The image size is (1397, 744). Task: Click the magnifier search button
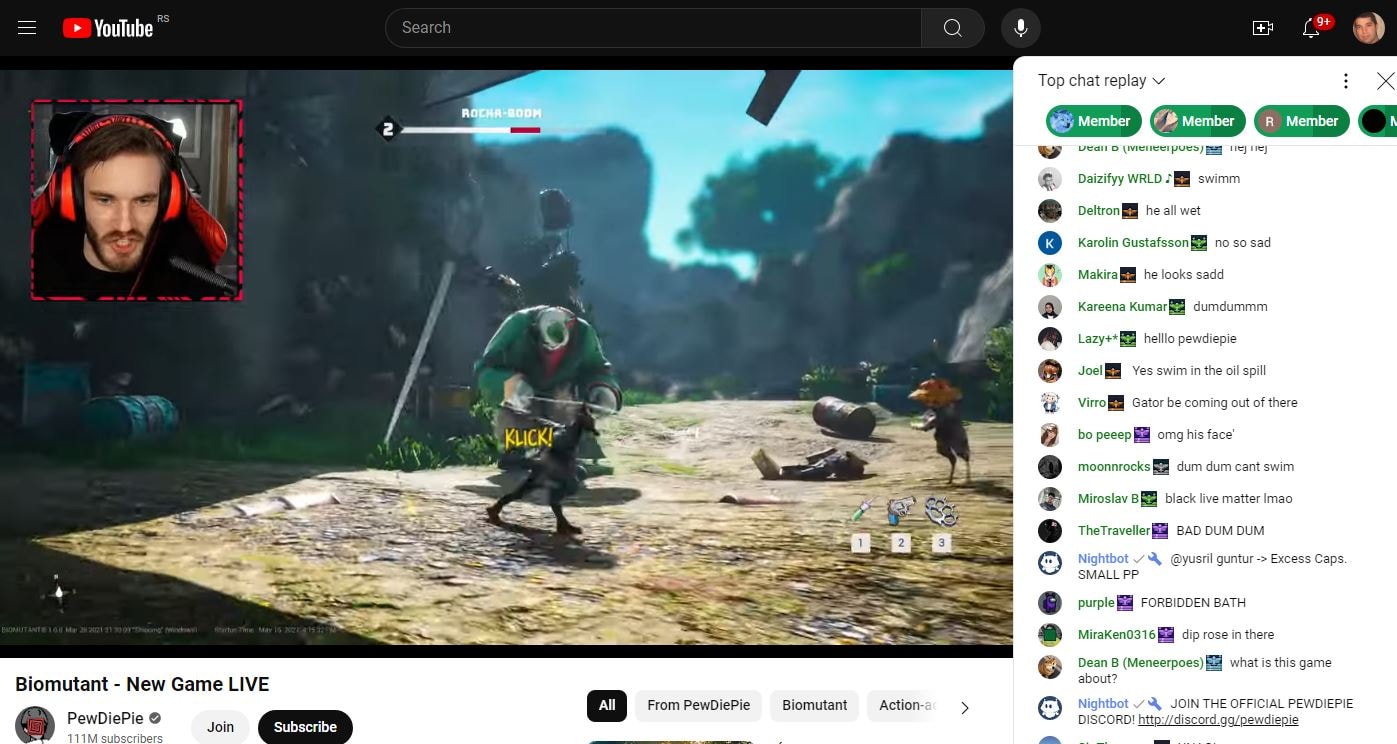point(953,28)
